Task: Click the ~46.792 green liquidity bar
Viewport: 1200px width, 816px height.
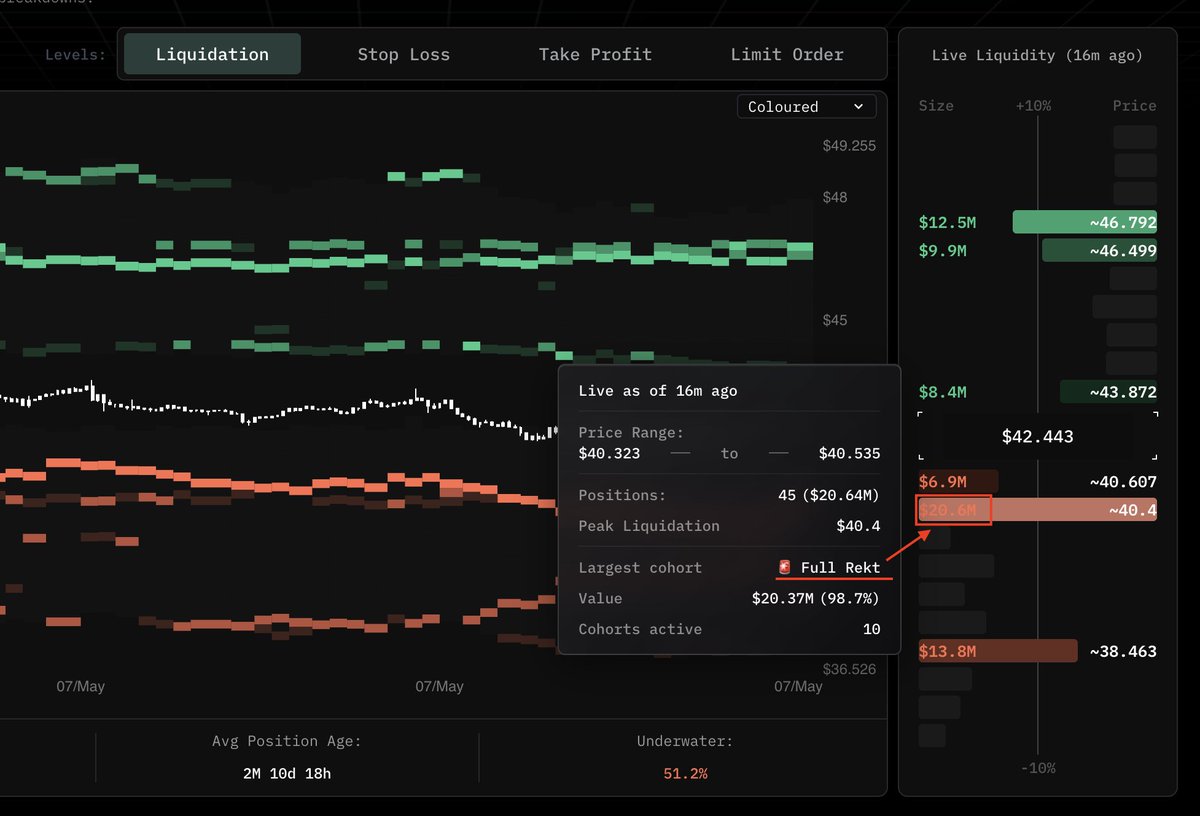Action: tap(1085, 222)
